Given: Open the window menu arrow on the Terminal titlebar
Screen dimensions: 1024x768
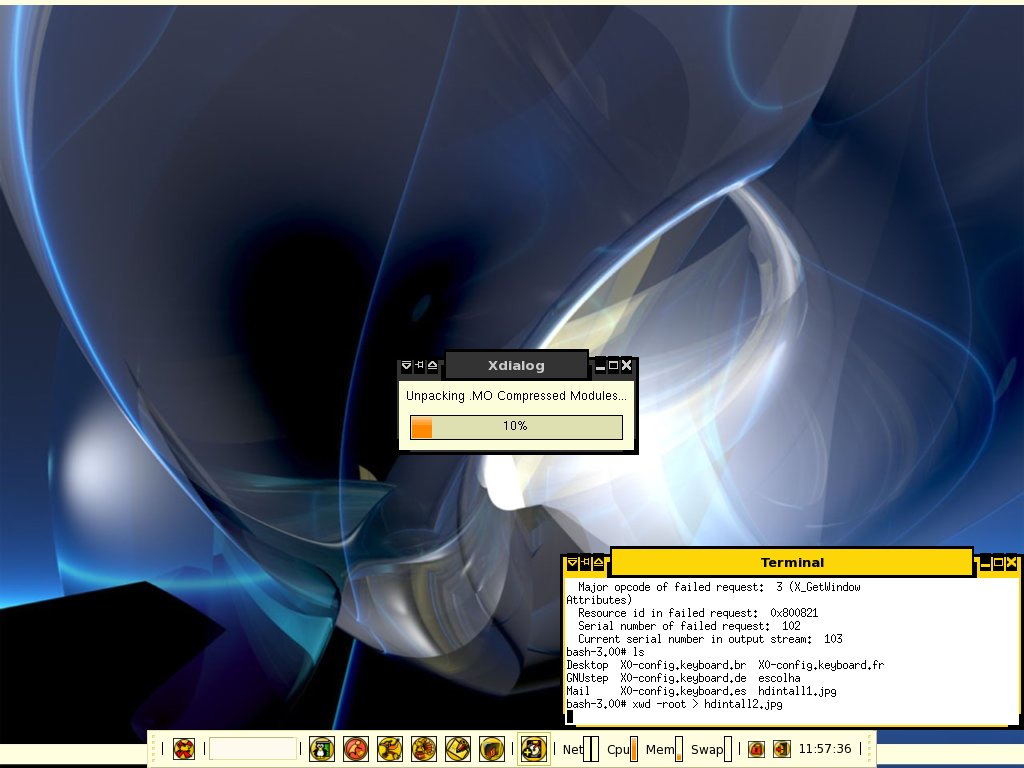Looking at the screenshot, I should point(573,562).
